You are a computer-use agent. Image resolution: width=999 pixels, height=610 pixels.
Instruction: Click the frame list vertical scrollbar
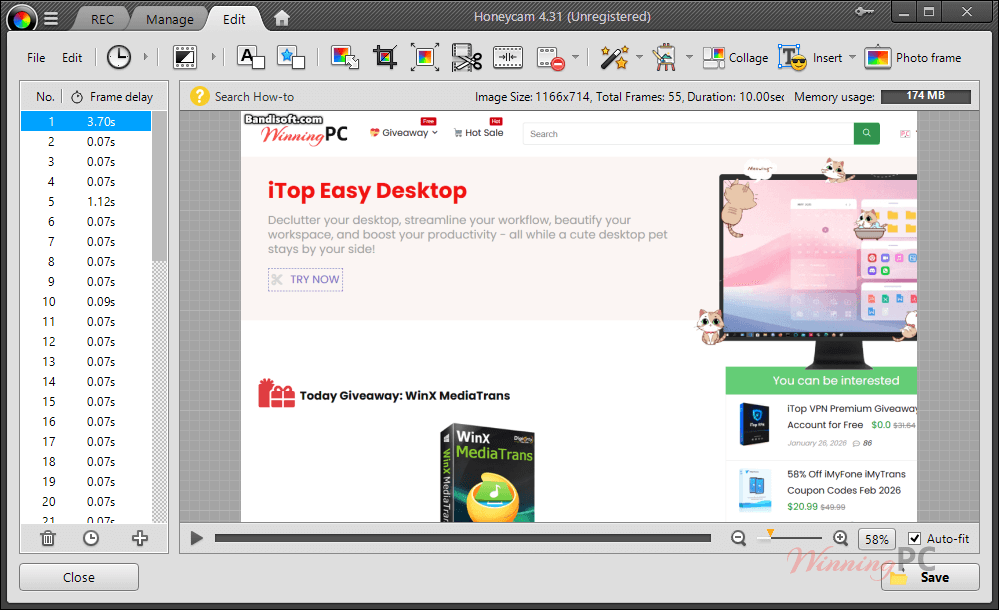click(159, 186)
